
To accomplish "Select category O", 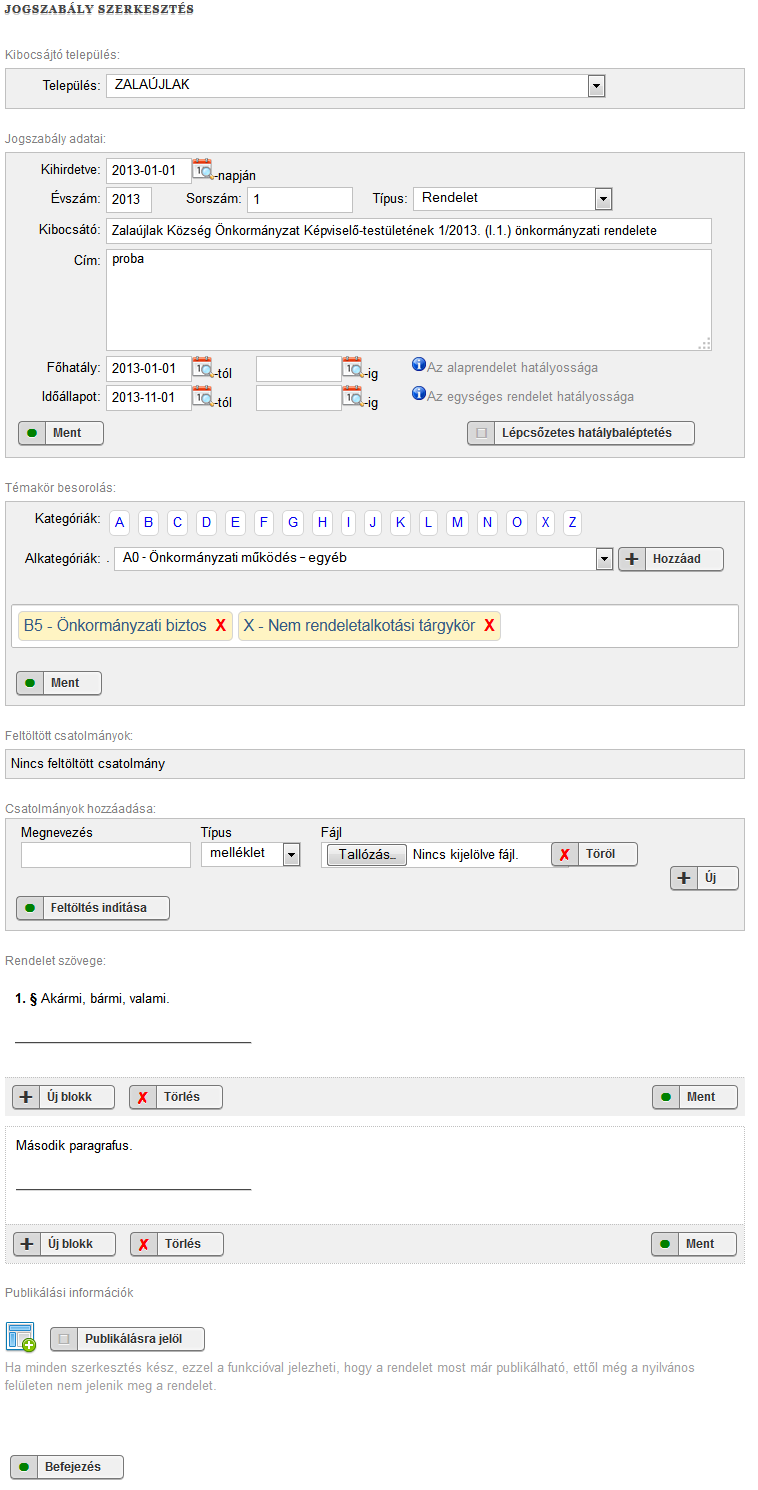I will pos(516,522).
